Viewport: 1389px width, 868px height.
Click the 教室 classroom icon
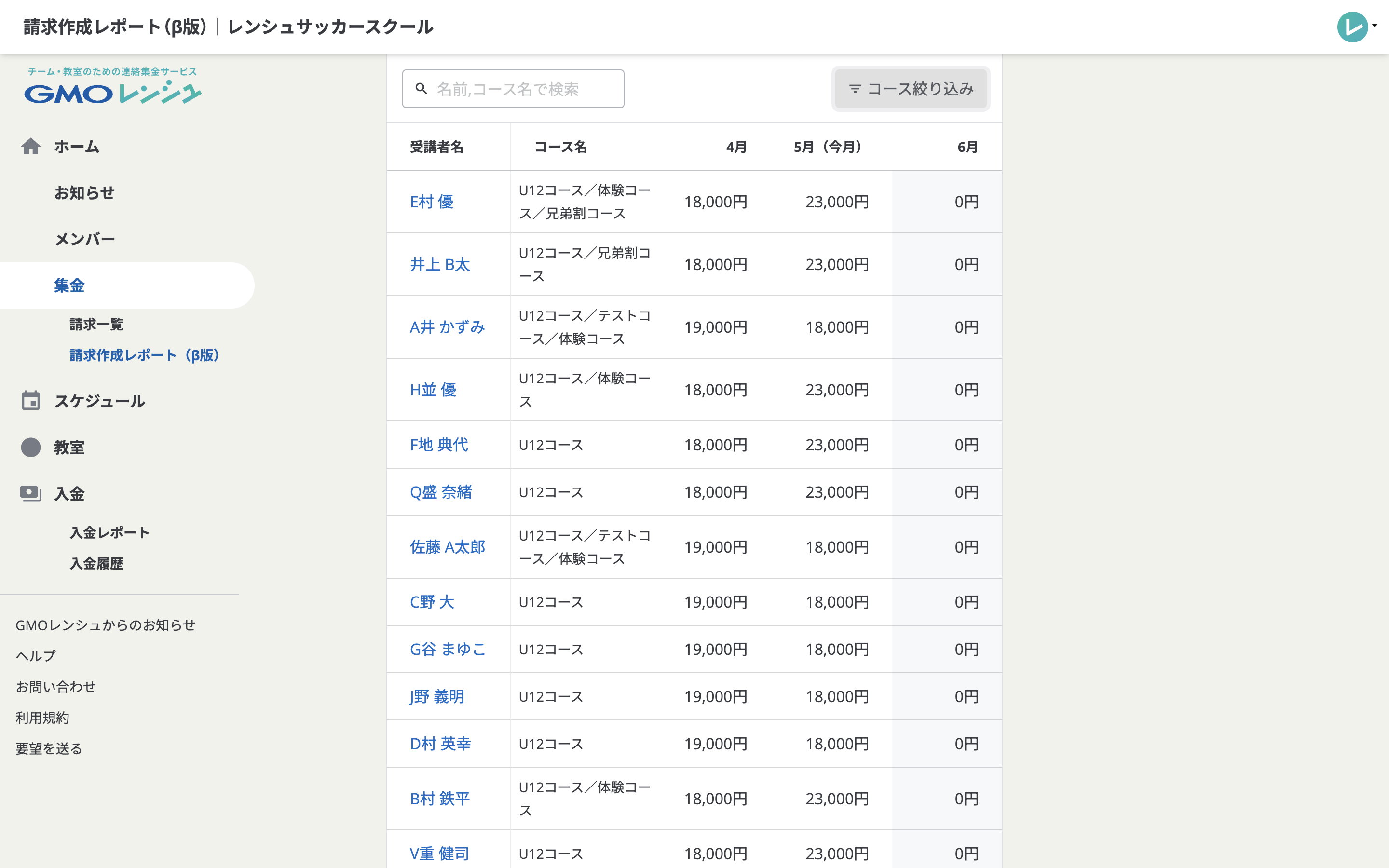point(31,447)
